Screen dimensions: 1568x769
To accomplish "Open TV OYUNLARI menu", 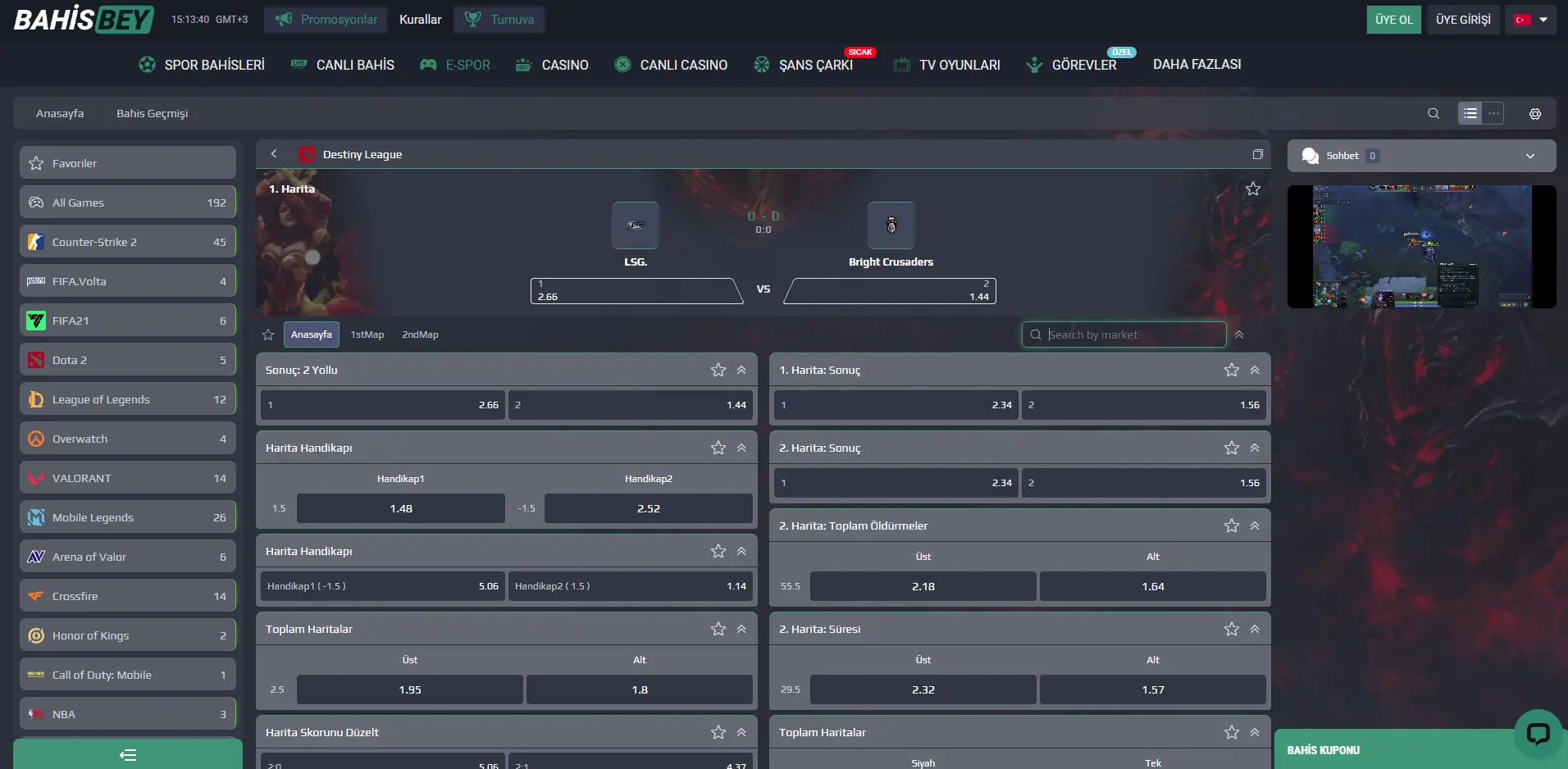I will point(947,65).
